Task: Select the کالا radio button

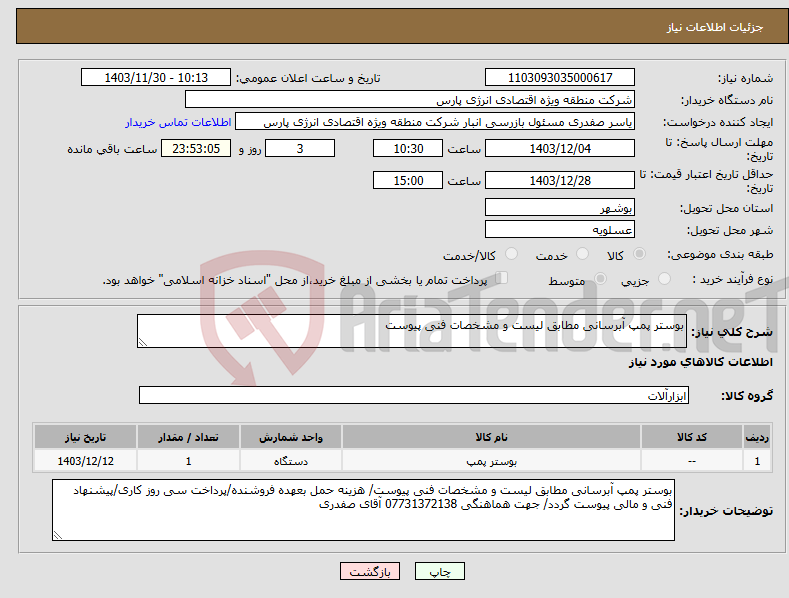Action: tap(639, 254)
